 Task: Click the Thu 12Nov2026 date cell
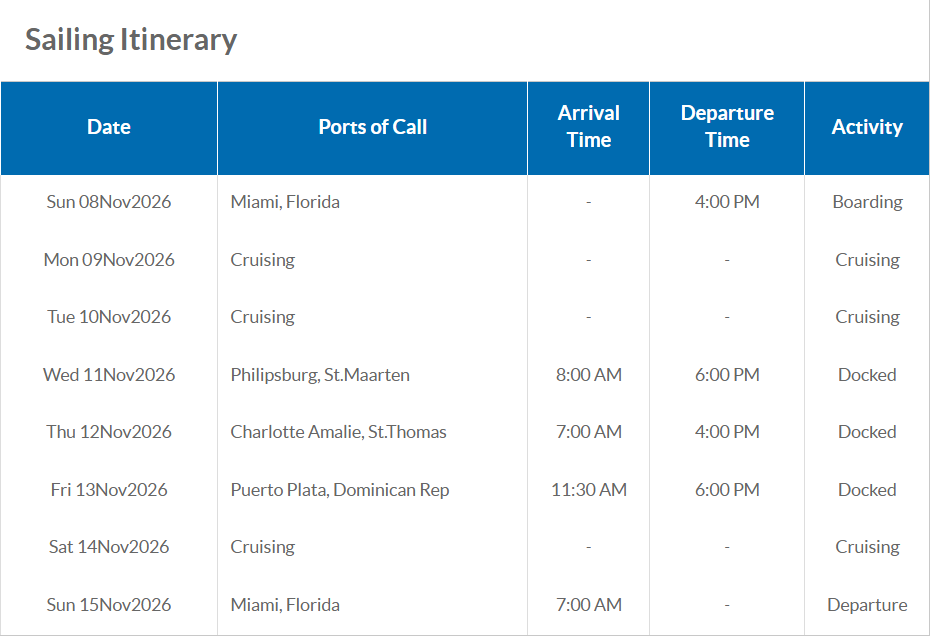coord(109,432)
